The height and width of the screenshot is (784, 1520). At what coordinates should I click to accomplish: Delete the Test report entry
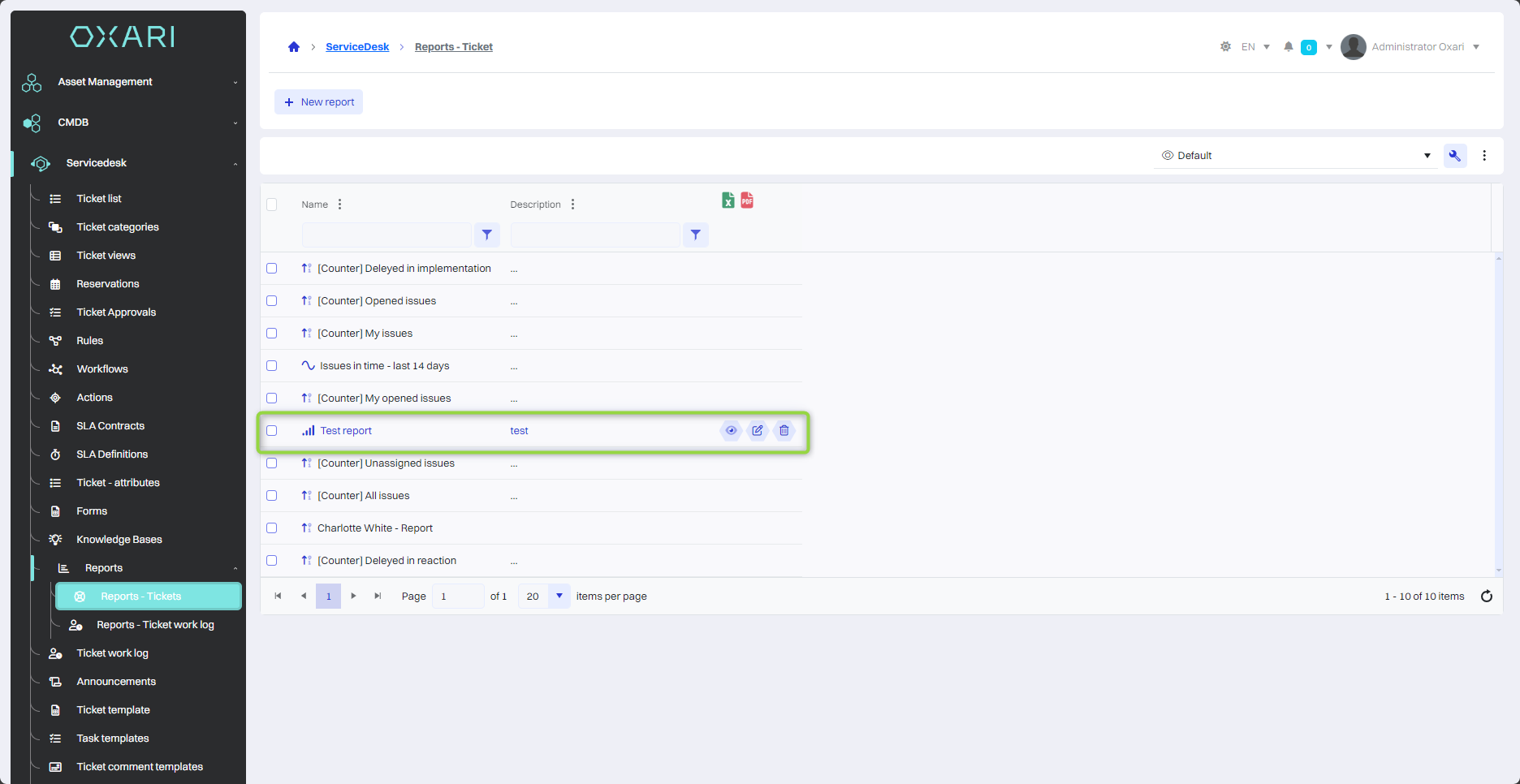pyautogui.click(x=784, y=431)
